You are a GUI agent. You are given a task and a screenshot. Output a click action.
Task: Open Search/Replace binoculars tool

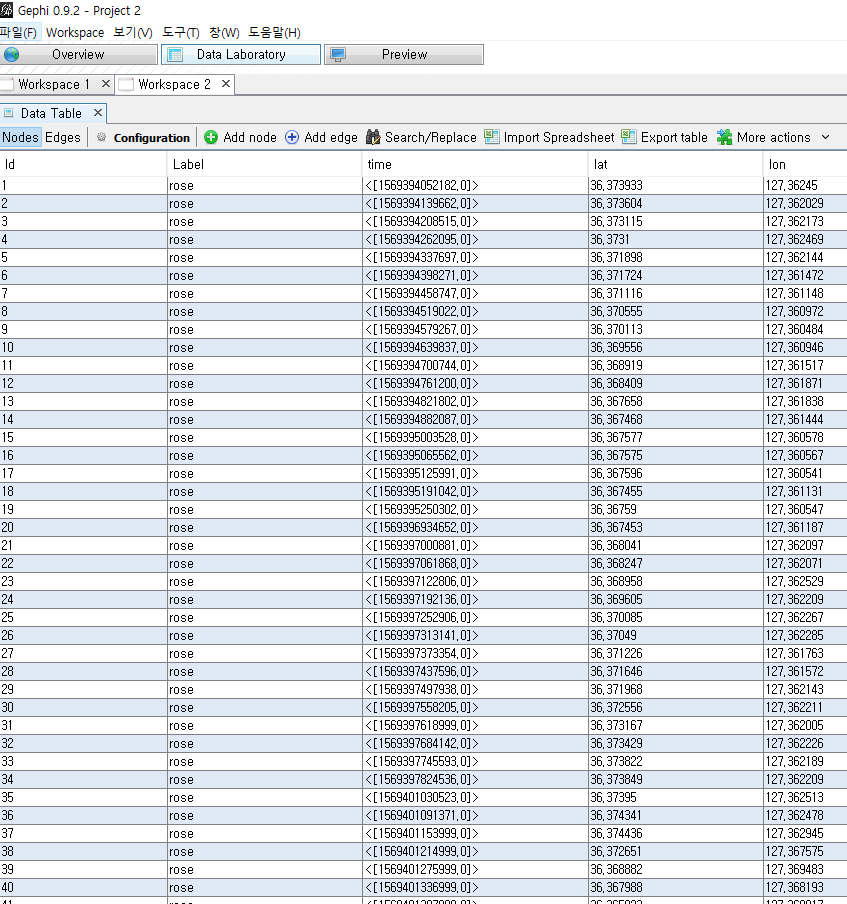[x=373, y=137]
